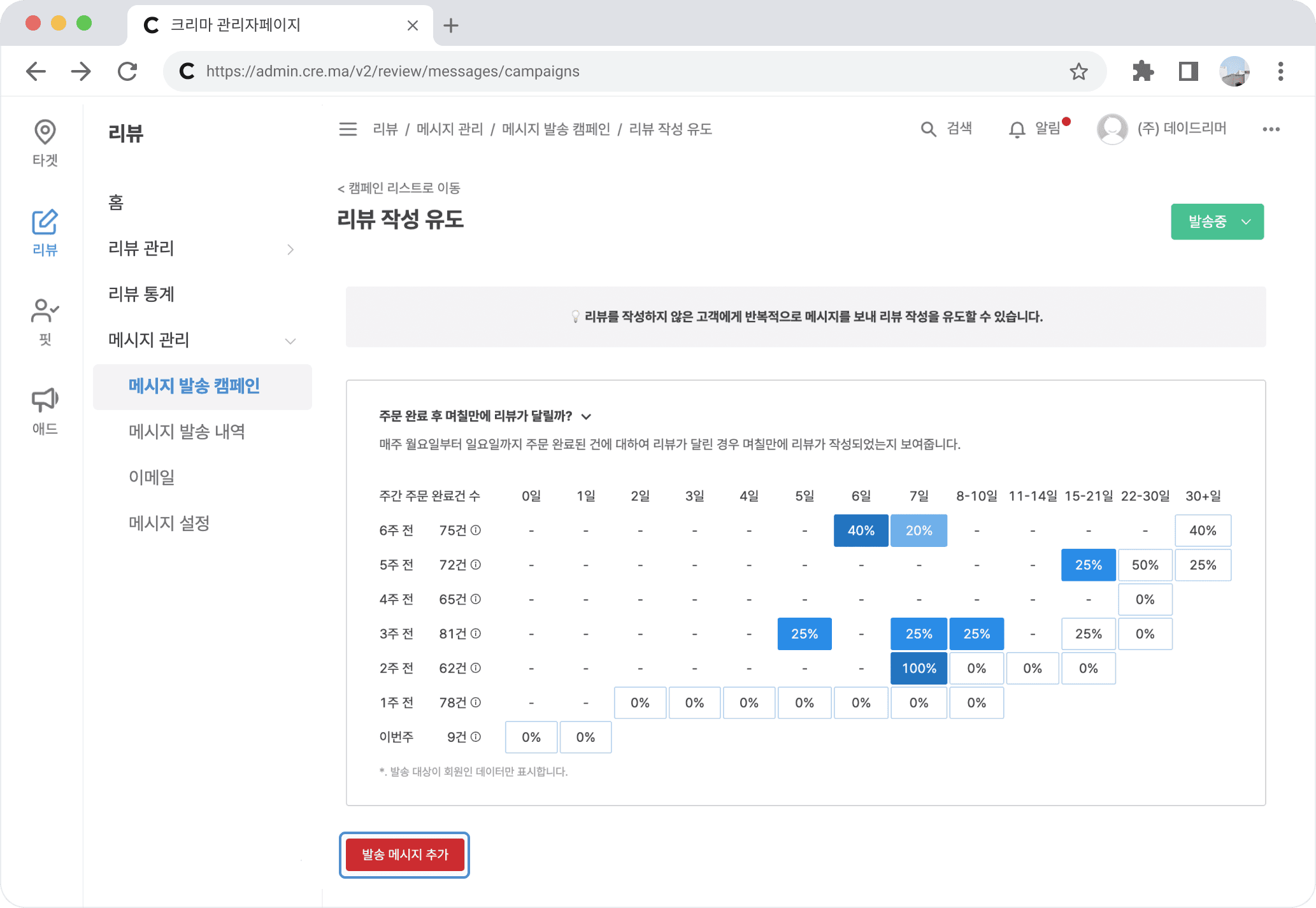Open browser extensions puzzle icon
This screenshot has height=908, width=1316.
point(1143,71)
